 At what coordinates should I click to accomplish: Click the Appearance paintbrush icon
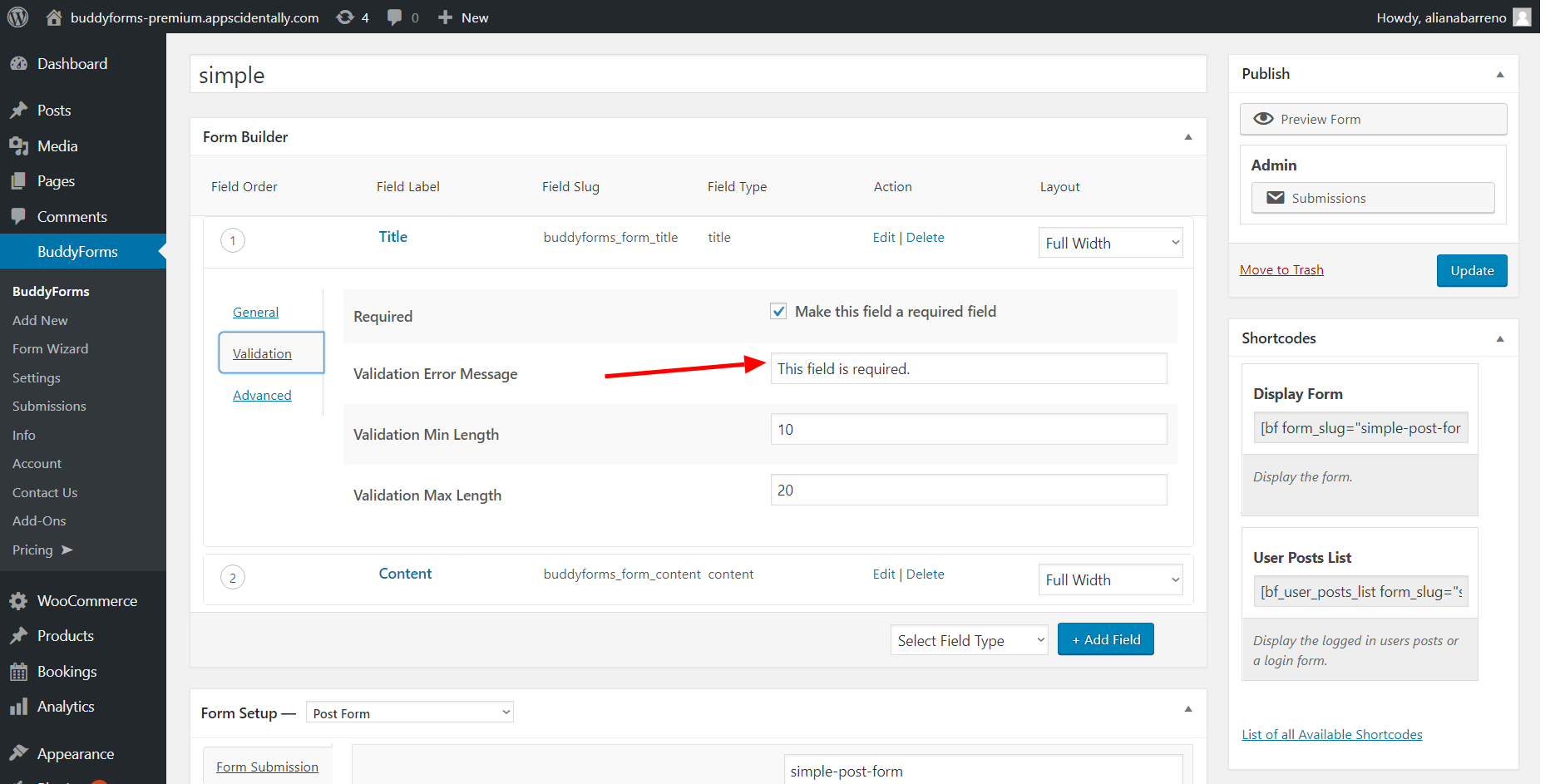[20, 753]
